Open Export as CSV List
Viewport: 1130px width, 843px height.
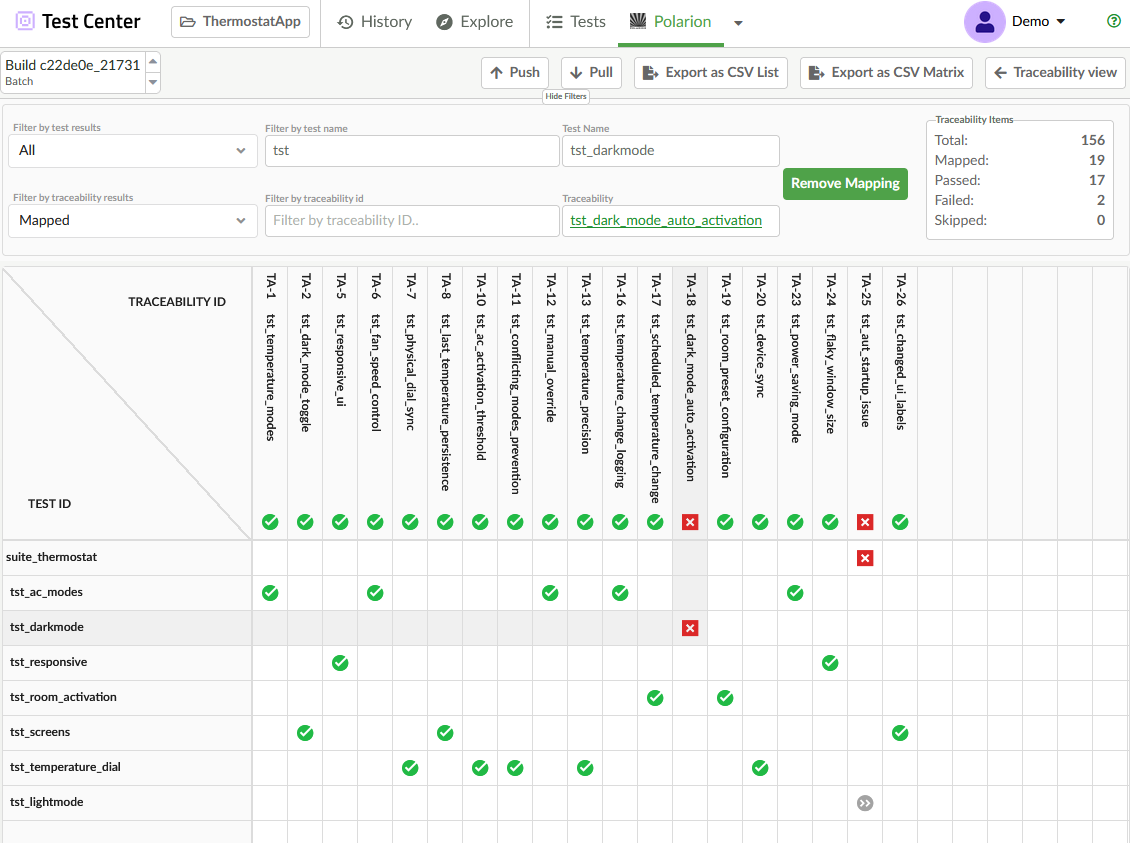[x=710, y=72]
